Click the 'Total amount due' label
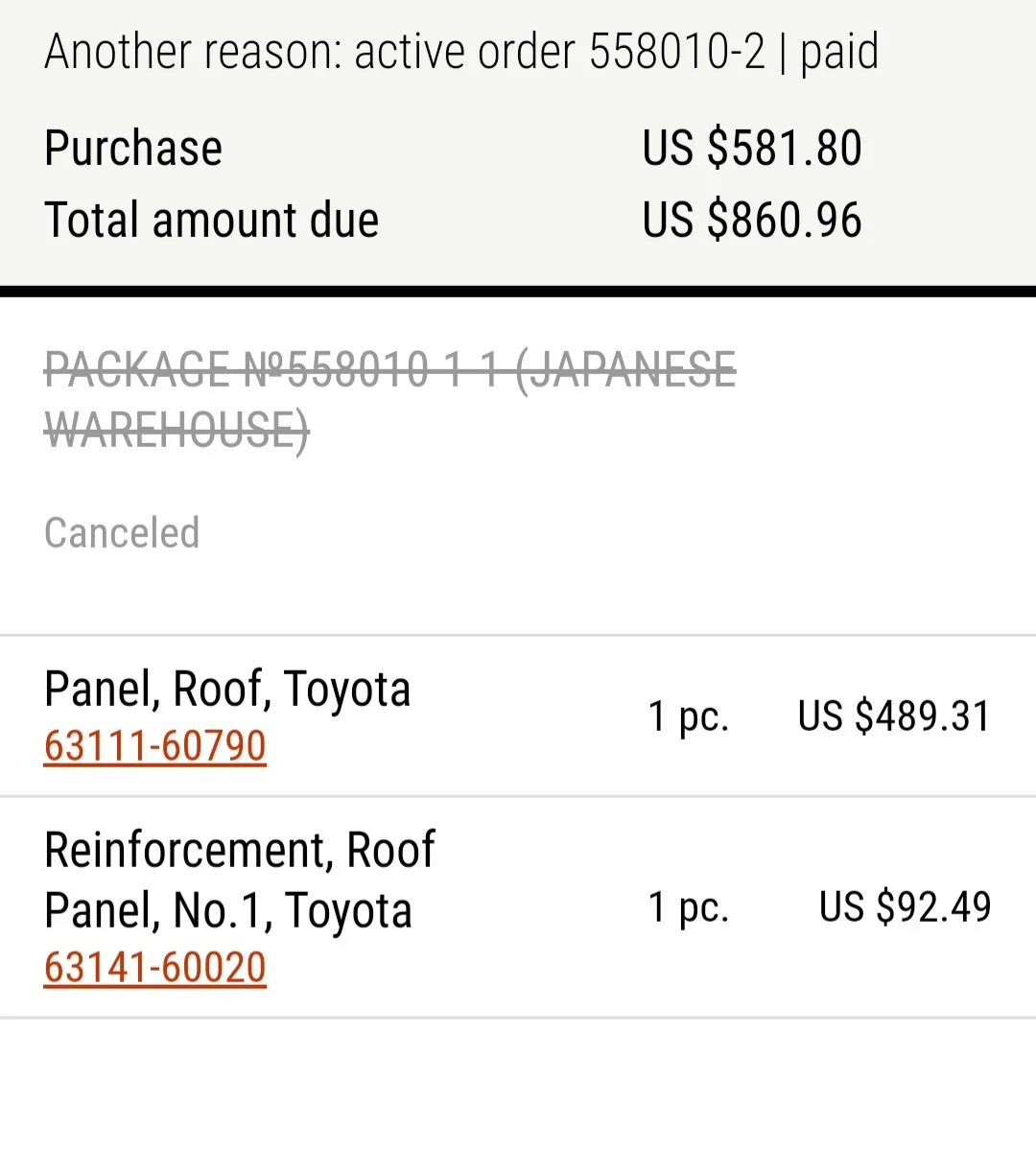1036x1174 pixels. point(211,220)
